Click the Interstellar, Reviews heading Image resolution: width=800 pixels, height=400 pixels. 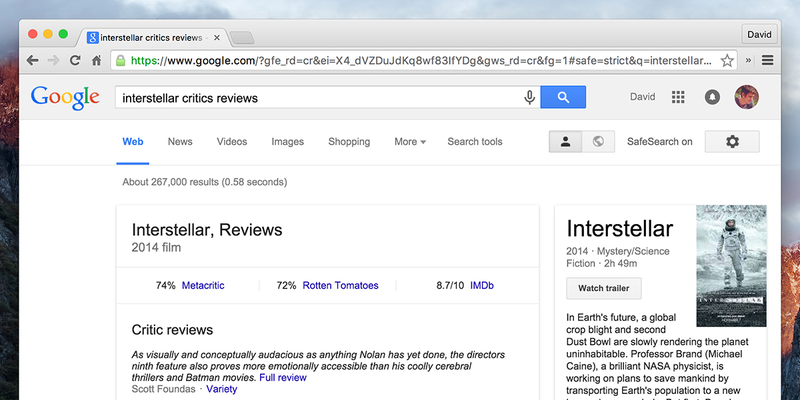(x=207, y=230)
